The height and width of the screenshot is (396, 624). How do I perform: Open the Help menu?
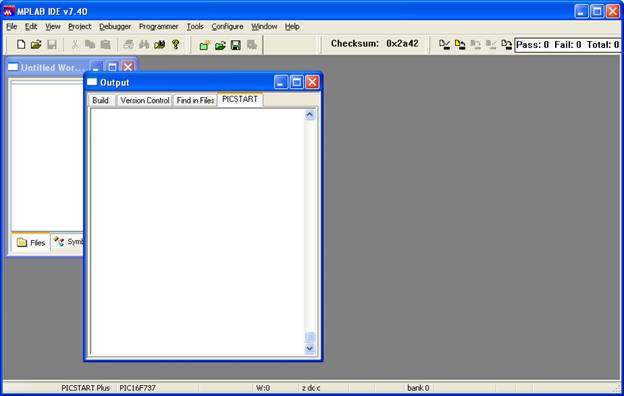(292, 27)
